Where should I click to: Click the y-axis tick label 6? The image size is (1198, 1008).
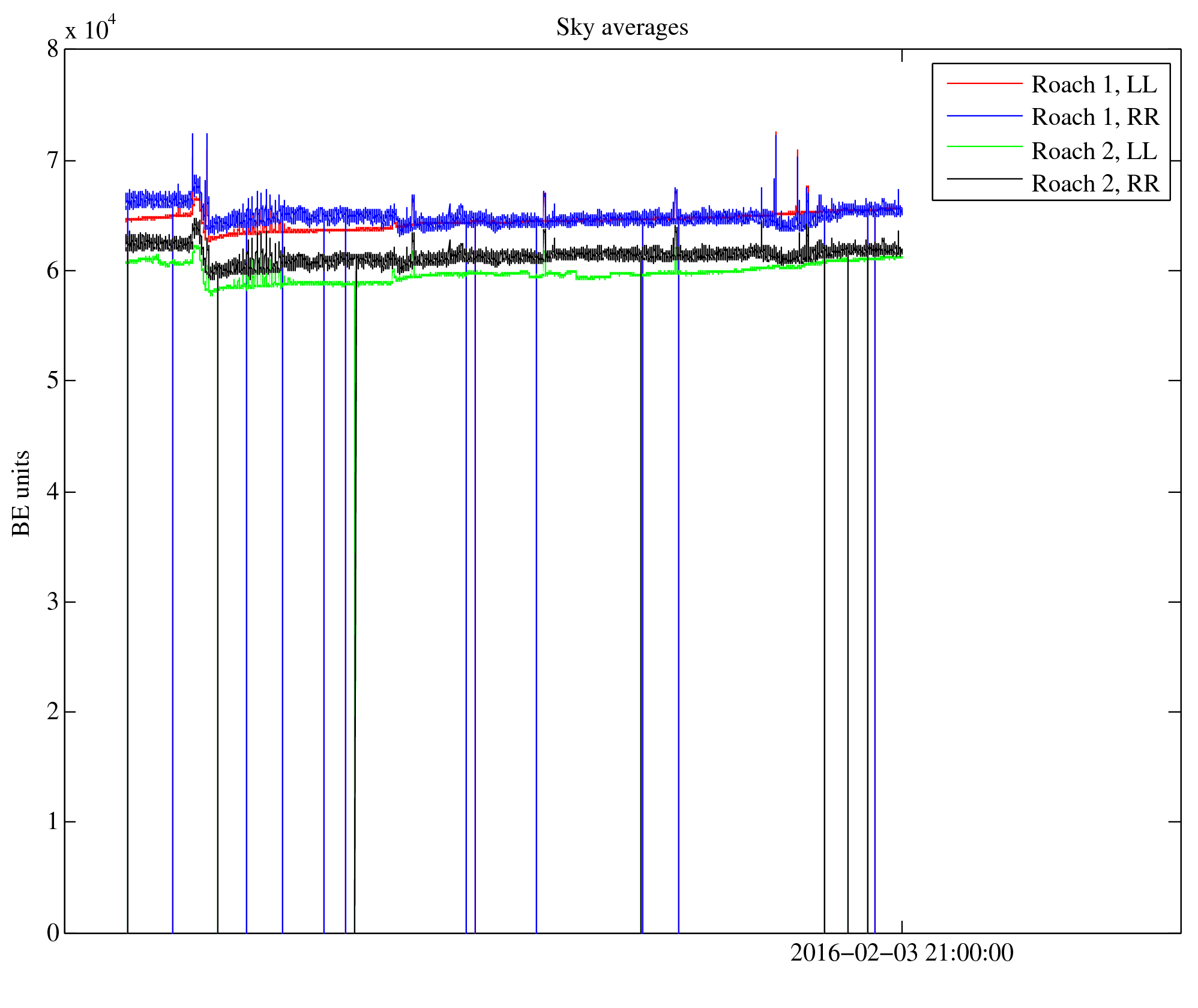(53, 271)
